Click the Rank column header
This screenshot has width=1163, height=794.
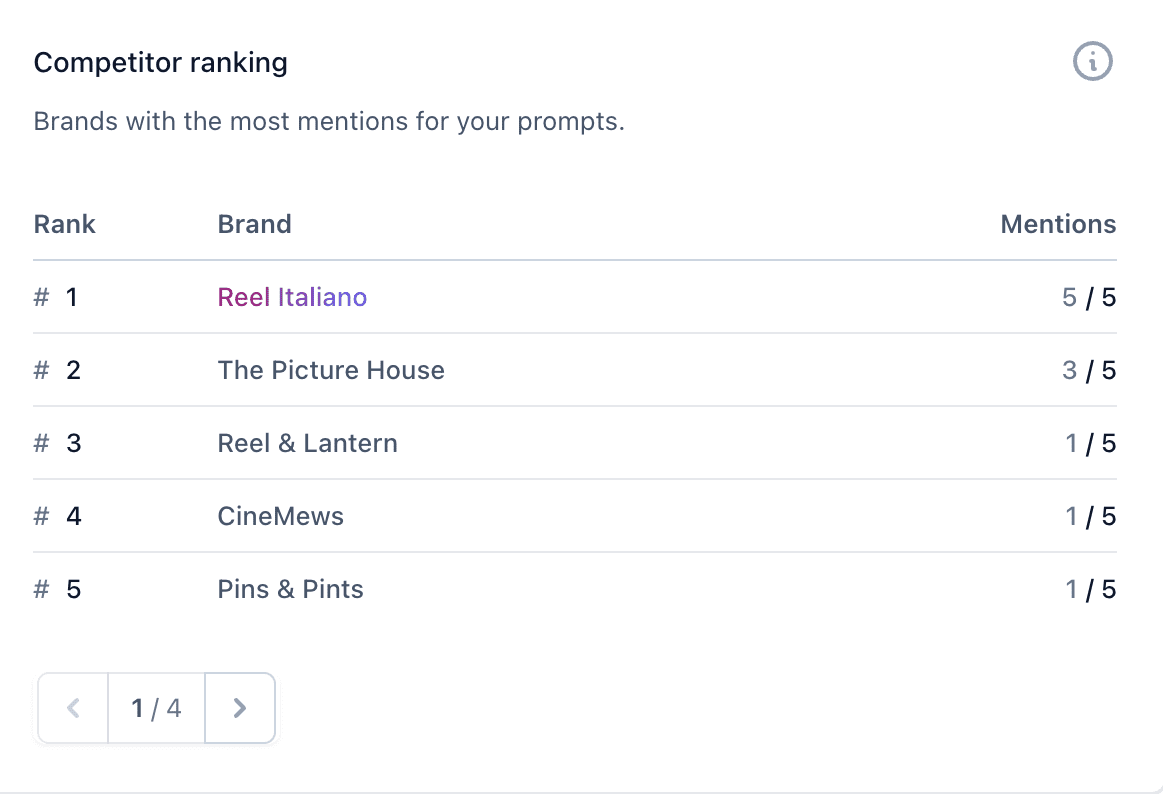coord(64,224)
